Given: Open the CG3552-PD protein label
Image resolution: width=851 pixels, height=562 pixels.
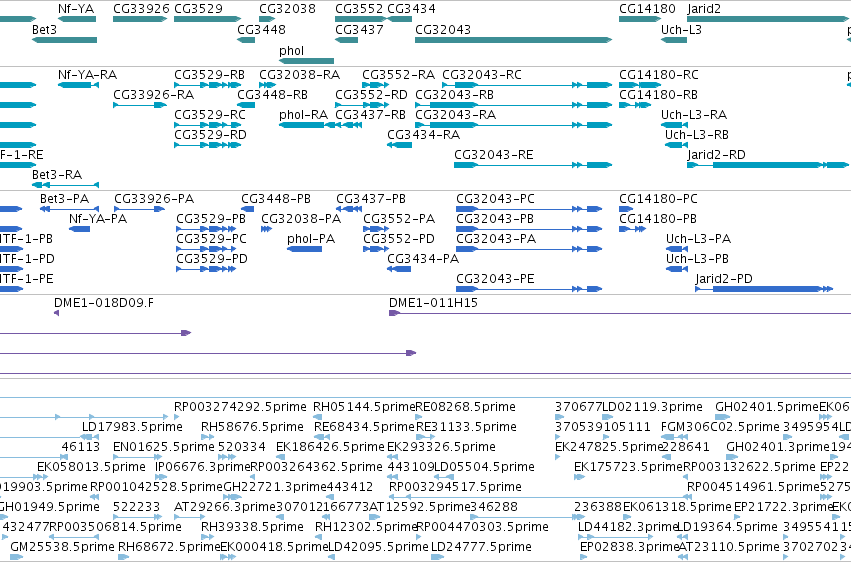Looking at the screenshot, I should point(399,239).
